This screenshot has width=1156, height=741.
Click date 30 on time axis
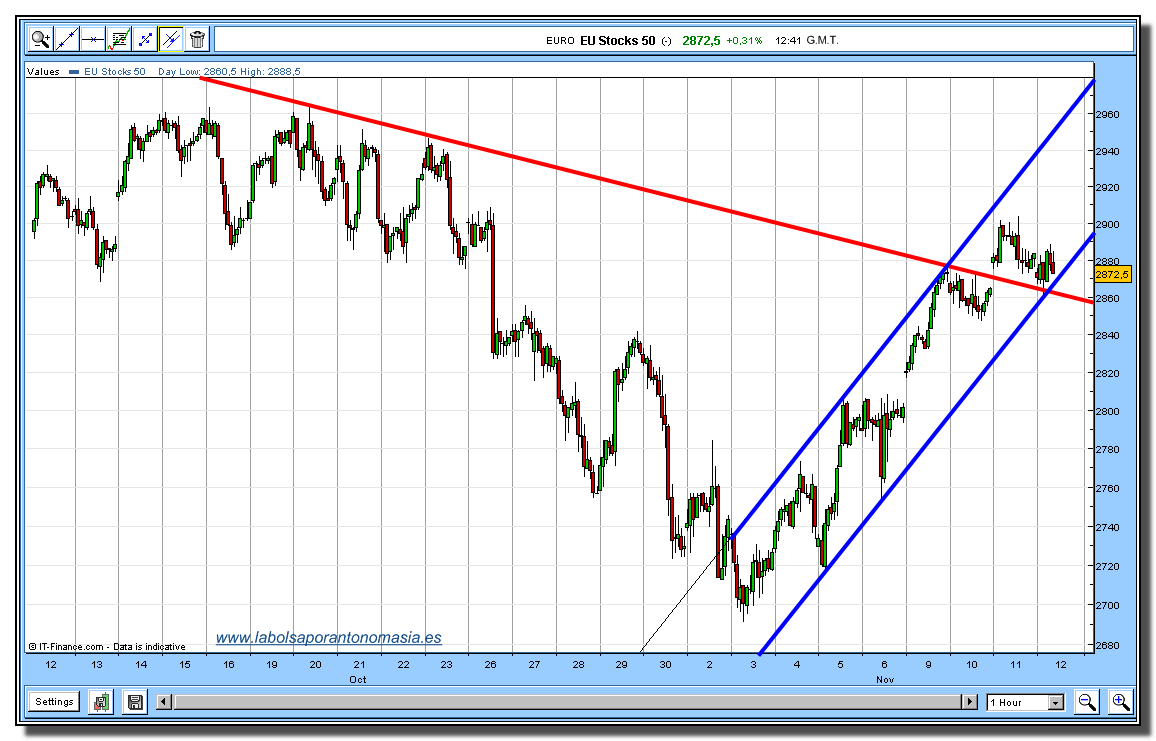pyautogui.click(x=665, y=664)
